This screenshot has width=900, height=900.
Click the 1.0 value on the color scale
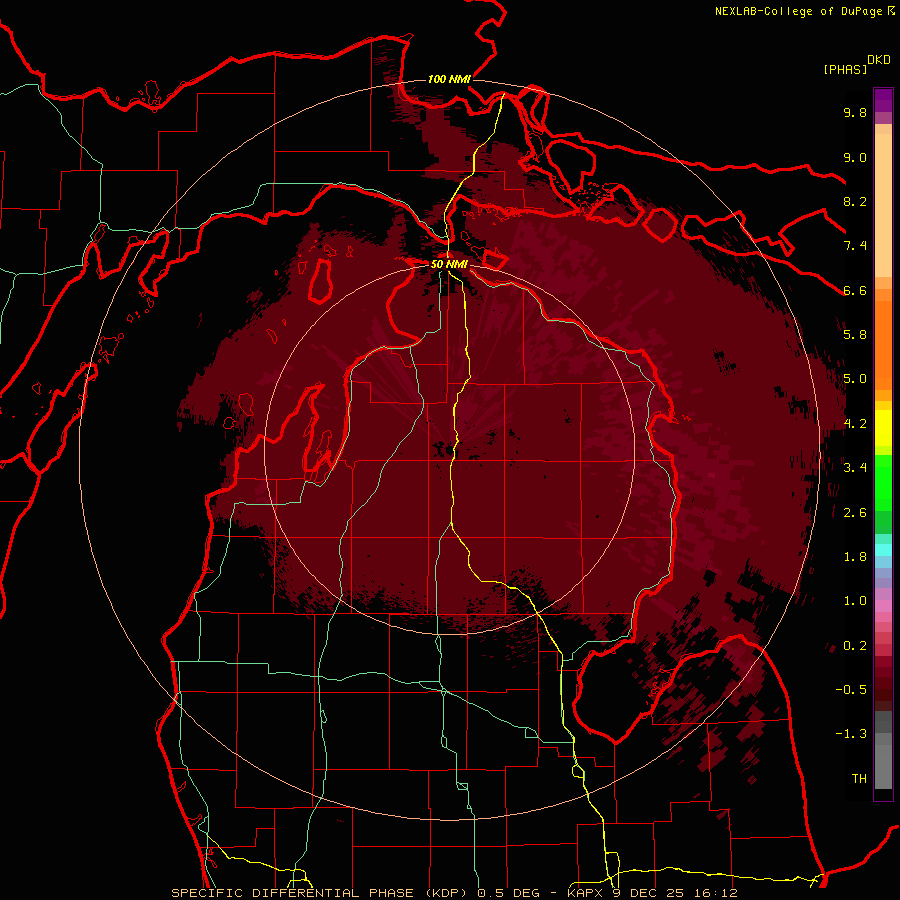(855, 601)
